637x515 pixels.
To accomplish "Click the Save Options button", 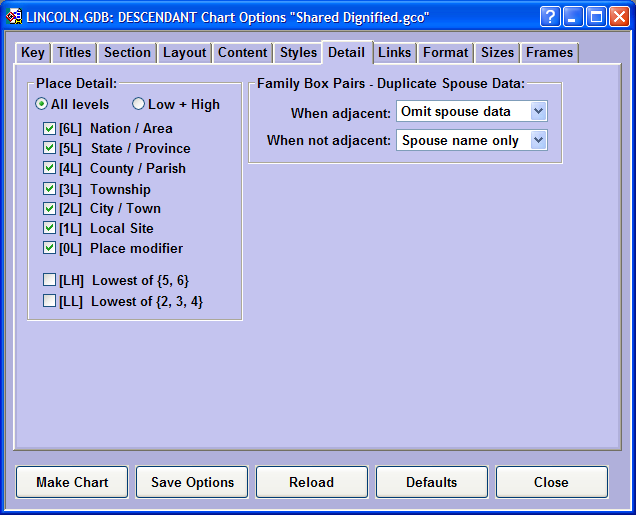I will [x=192, y=482].
